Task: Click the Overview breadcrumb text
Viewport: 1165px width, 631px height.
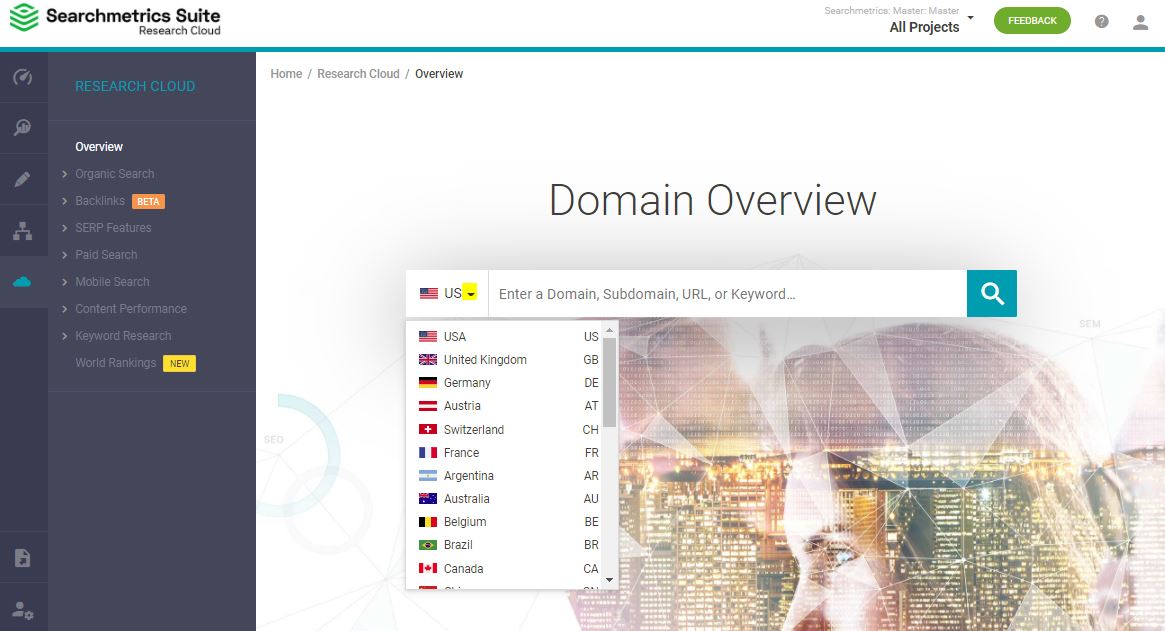Action: pyautogui.click(x=439, y=74)
